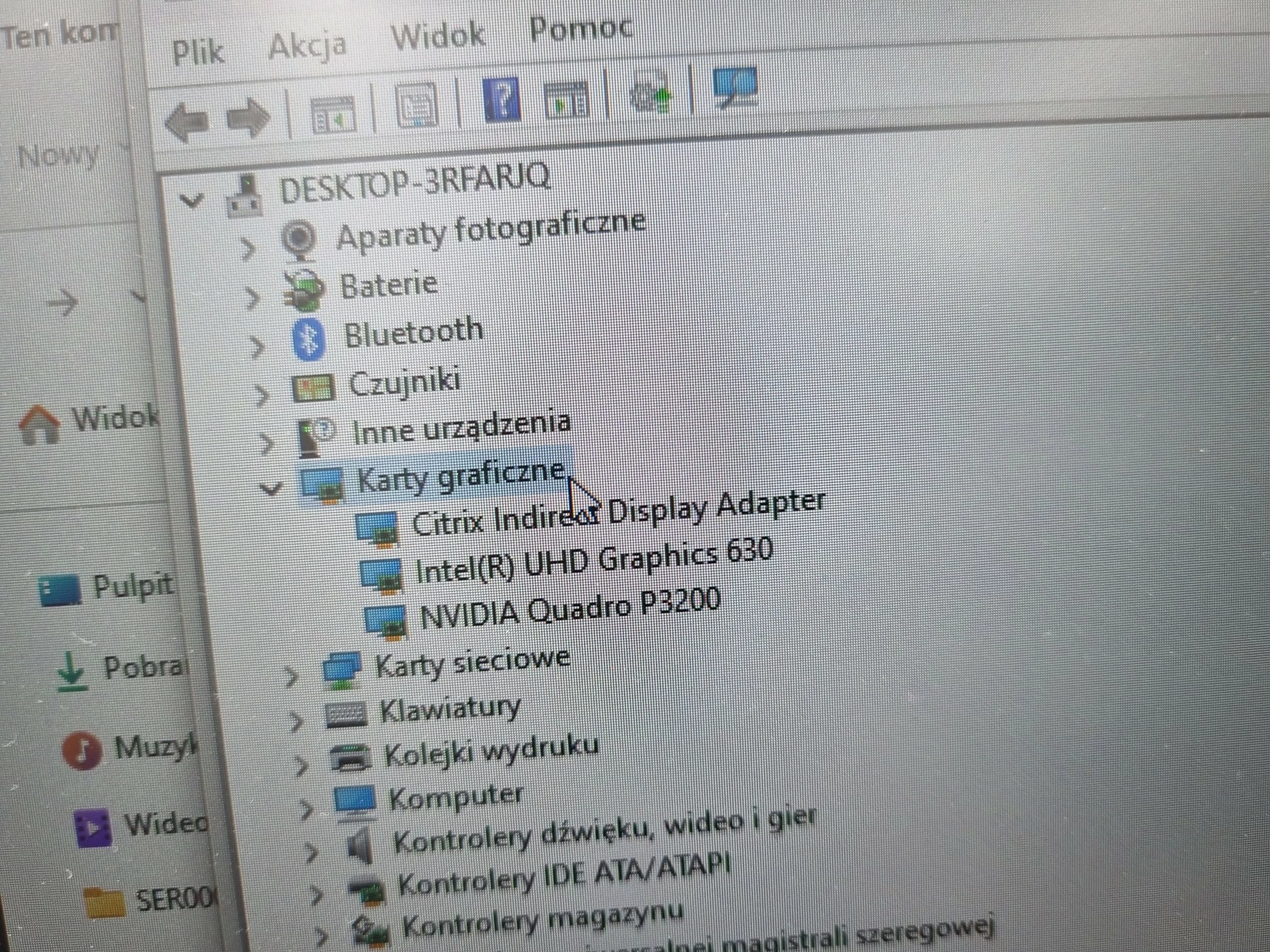Open Muzyka folder in Explorer sidebar

130,748
